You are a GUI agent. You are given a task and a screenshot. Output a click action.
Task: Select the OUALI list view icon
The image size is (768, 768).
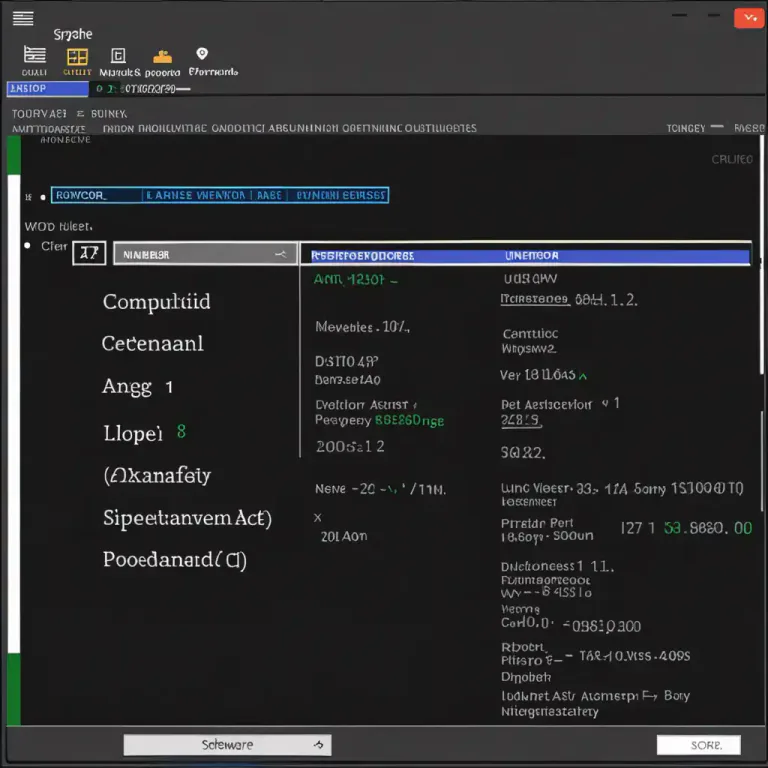[35, 55]
